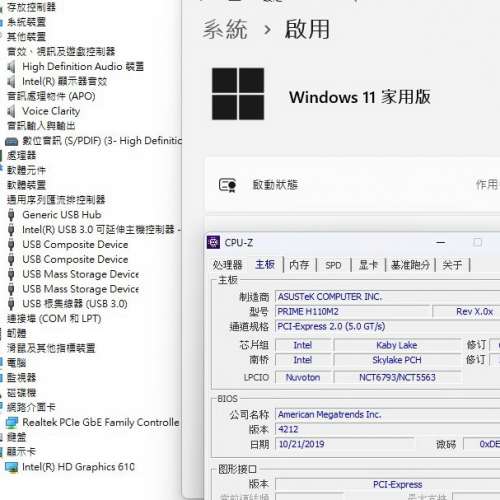Open the 内存 tab in CPU-Z
Viewport: 500px width, 500px height.
coord(299,265)
